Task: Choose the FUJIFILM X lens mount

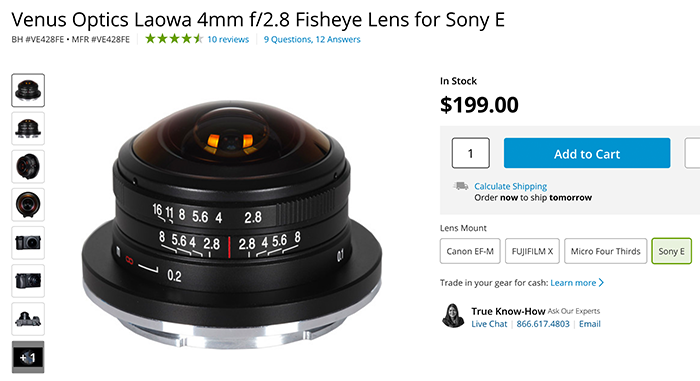Action: coord(532,251)
